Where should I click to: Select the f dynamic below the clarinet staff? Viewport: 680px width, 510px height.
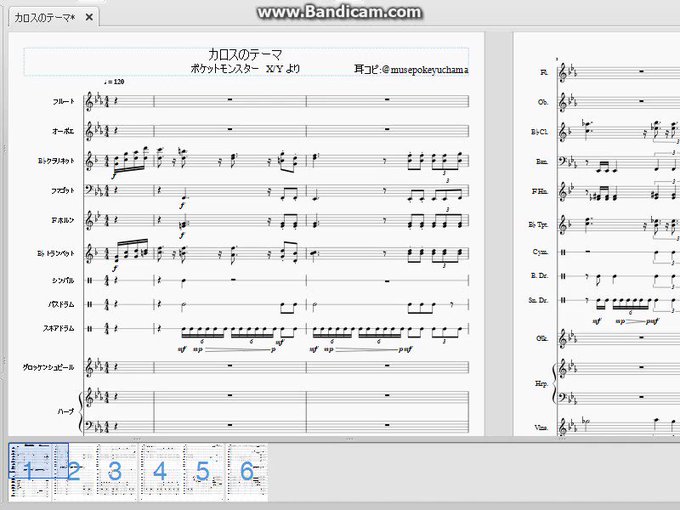115,176
